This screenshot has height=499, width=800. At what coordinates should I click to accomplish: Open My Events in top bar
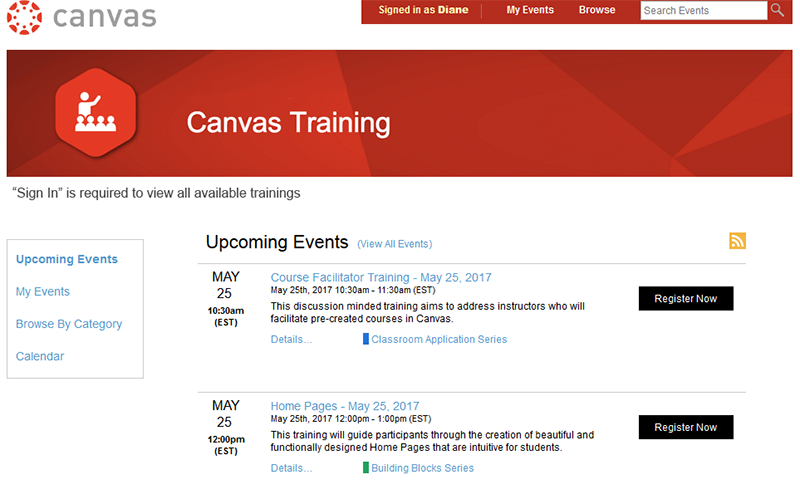coord(530,10)
